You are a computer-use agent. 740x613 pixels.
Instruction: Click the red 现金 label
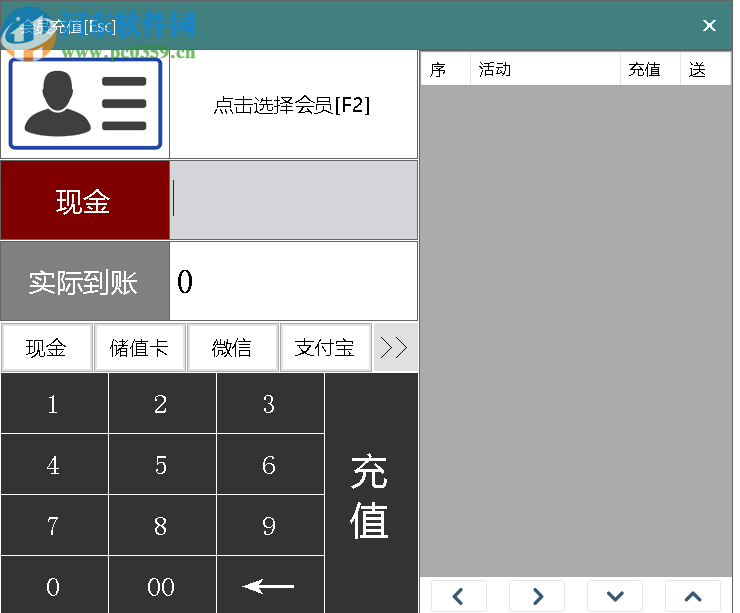pos(85,201)
